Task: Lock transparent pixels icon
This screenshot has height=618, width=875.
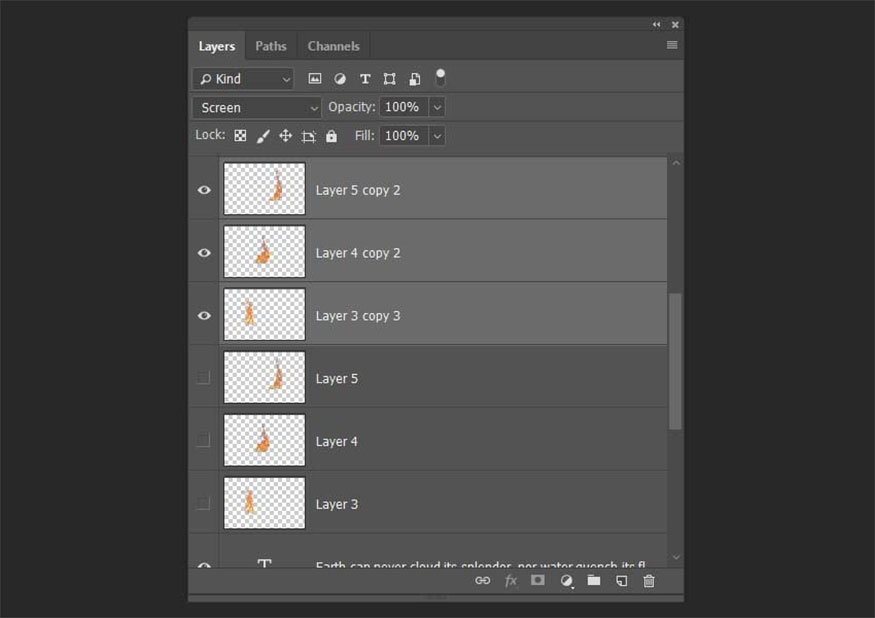Action: tap(240, 136)
